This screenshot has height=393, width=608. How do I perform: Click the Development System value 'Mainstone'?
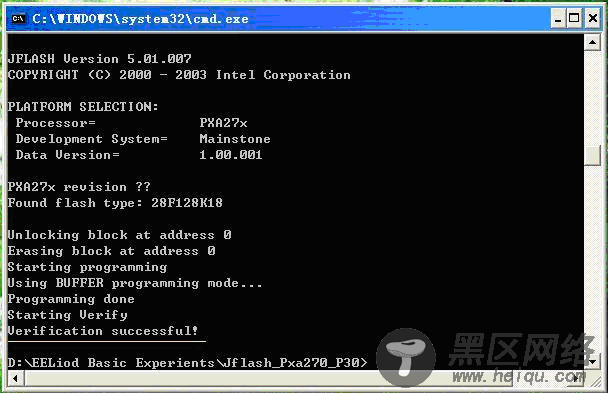point(235,139)
